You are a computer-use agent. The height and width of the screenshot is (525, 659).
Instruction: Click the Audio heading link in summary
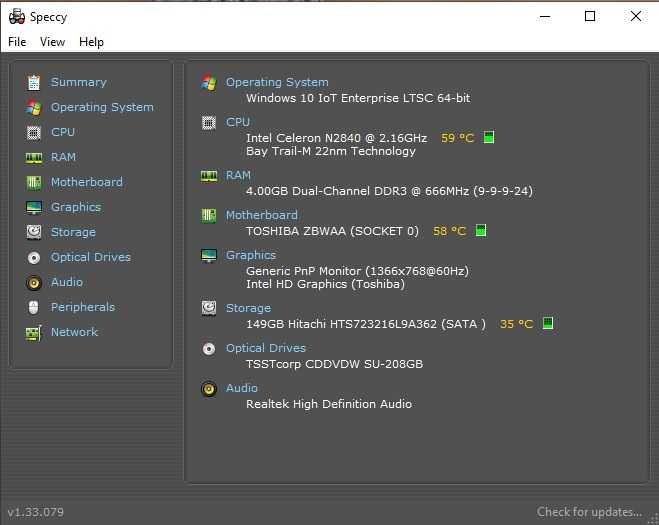point(241,388)
